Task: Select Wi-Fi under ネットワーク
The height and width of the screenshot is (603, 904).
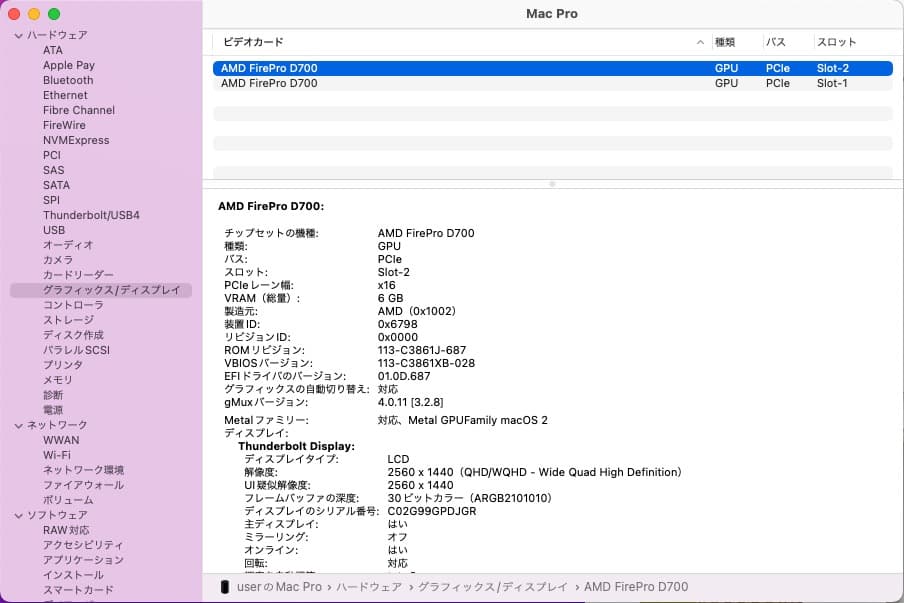Action: (56, 455)
